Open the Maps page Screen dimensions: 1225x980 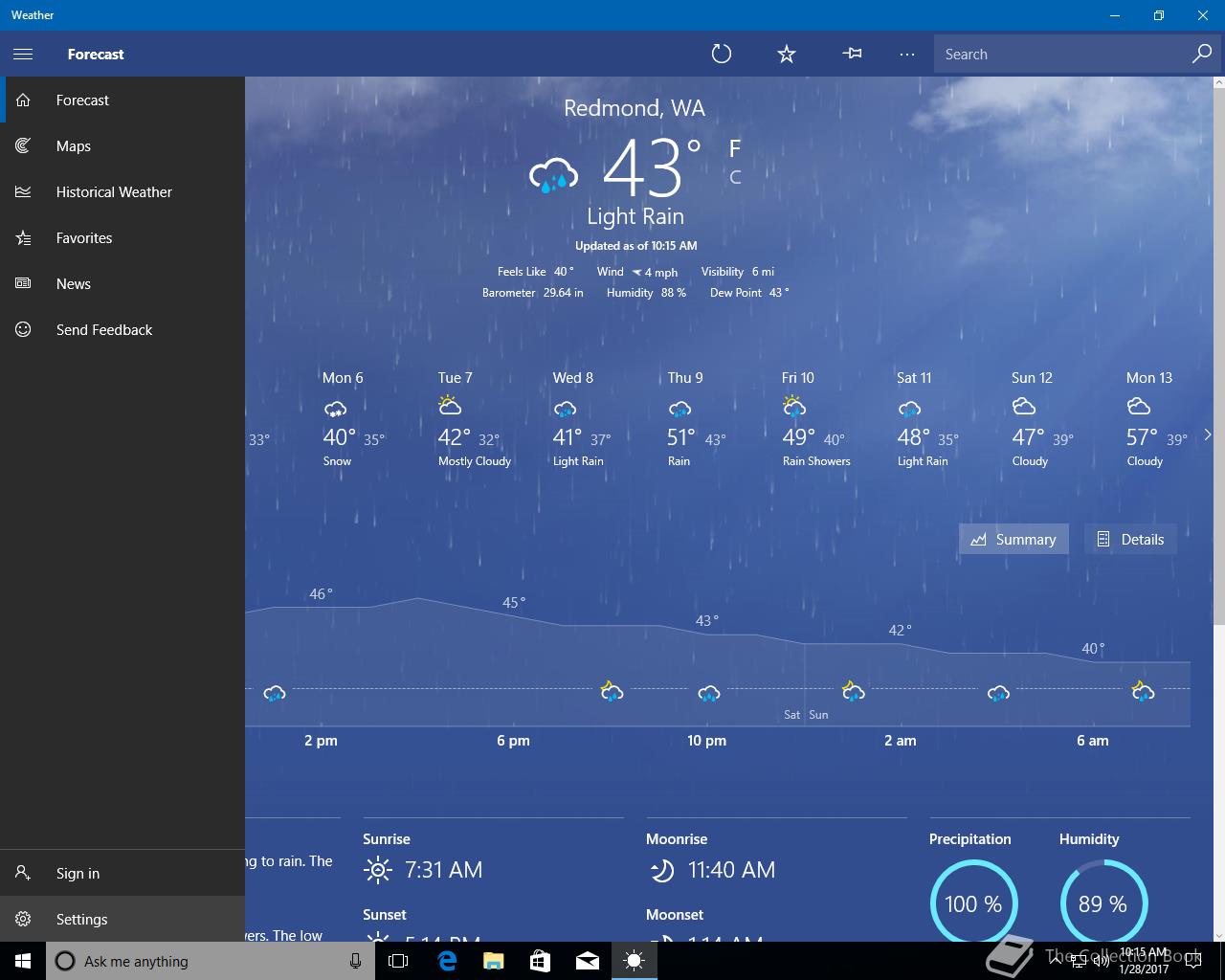coord(122,145)
